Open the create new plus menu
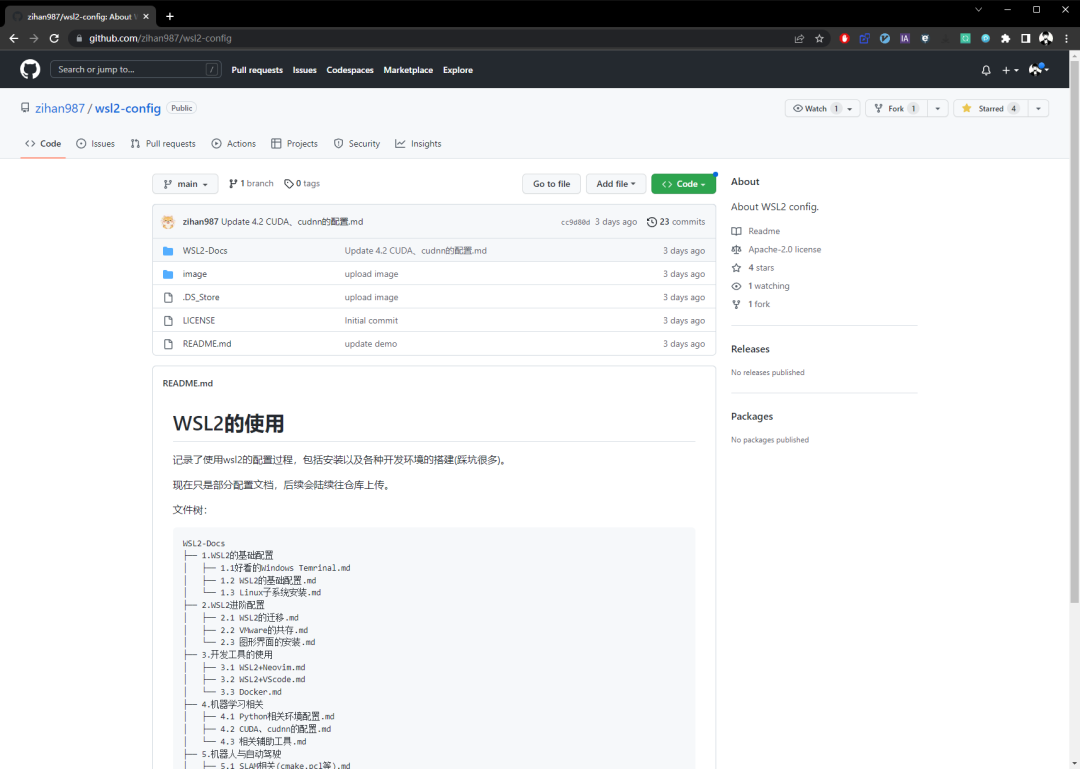This screenshot has height=769, width=1080. click(x=1010, y=70)
